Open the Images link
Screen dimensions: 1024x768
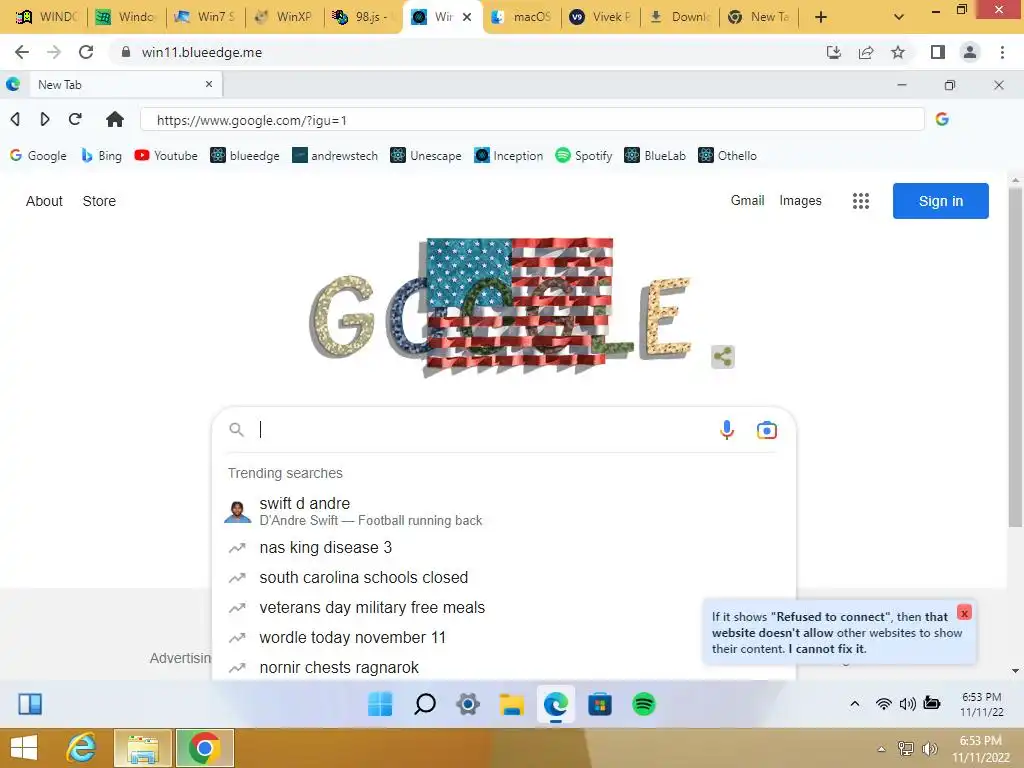(x=800, y=200)
